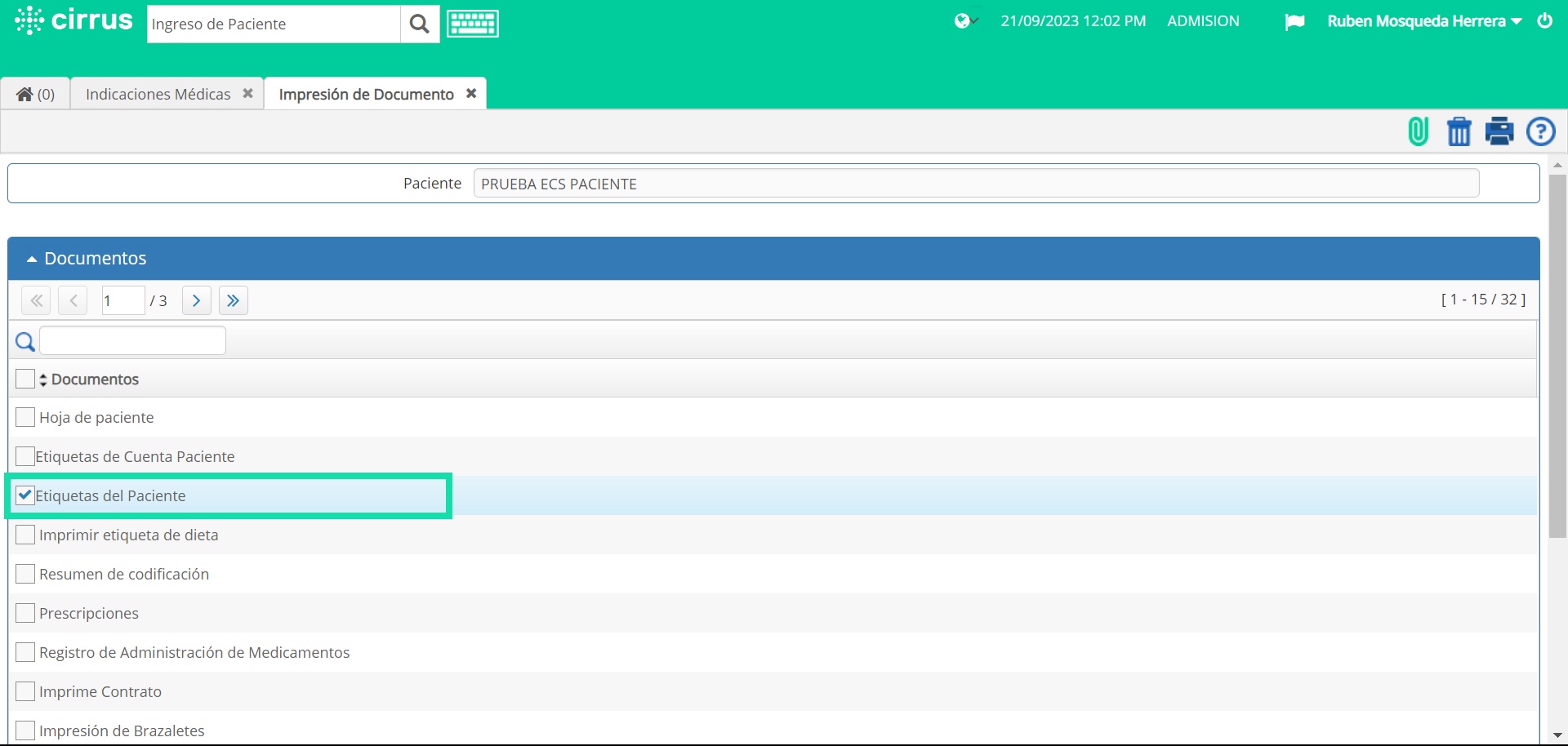Go to the next page of documents
The image size is (1568, 746).
196,300
